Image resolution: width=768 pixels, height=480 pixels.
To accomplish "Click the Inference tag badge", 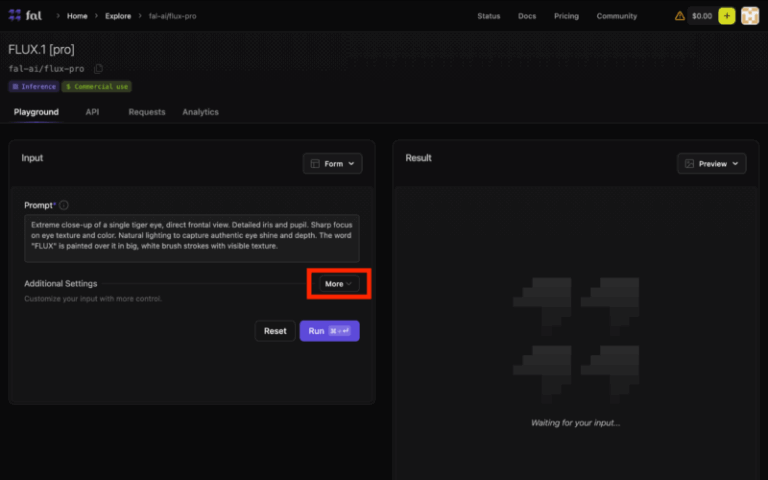I will [x=33, y=87].
